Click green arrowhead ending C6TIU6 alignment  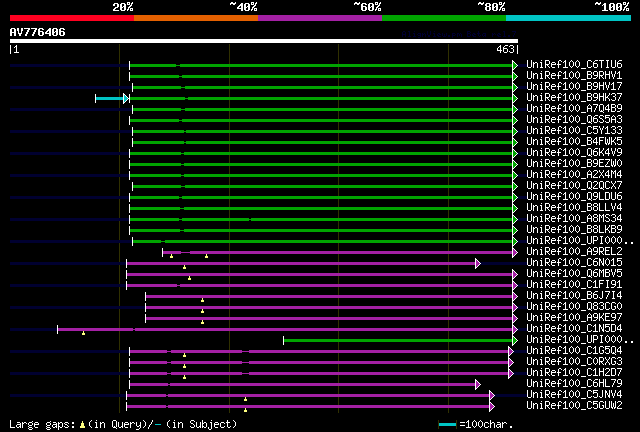tap(515, 65)
